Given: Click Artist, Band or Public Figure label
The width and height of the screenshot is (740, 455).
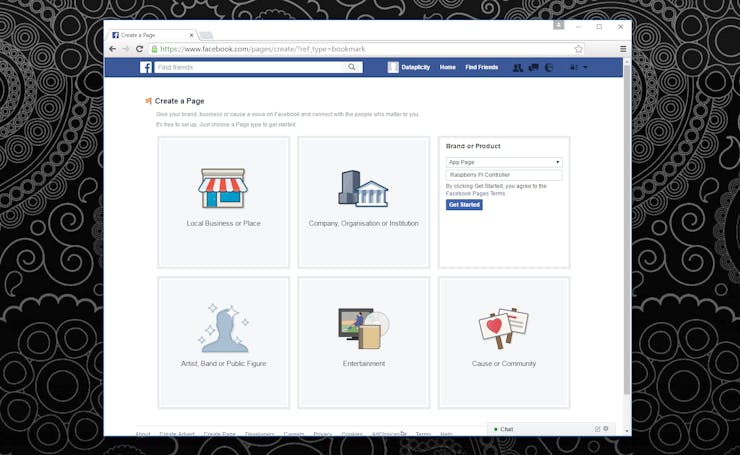Looking at the screenshot, I should pyautogui.click(x=223, y=363).
